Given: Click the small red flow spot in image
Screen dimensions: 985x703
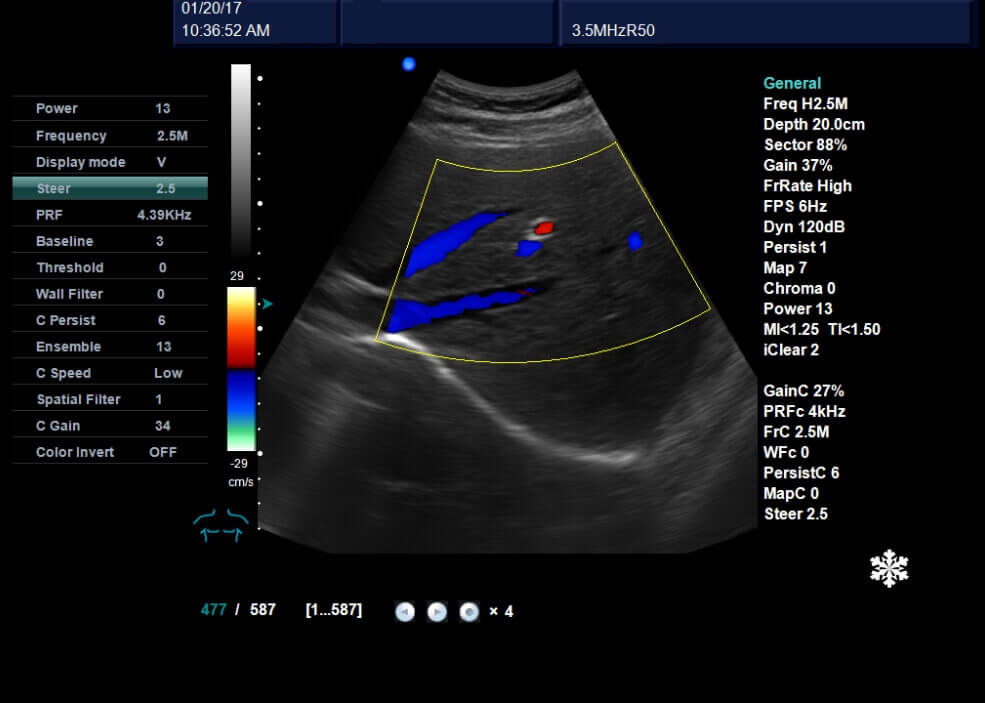Looking at the screenshot, I should 543,228.
